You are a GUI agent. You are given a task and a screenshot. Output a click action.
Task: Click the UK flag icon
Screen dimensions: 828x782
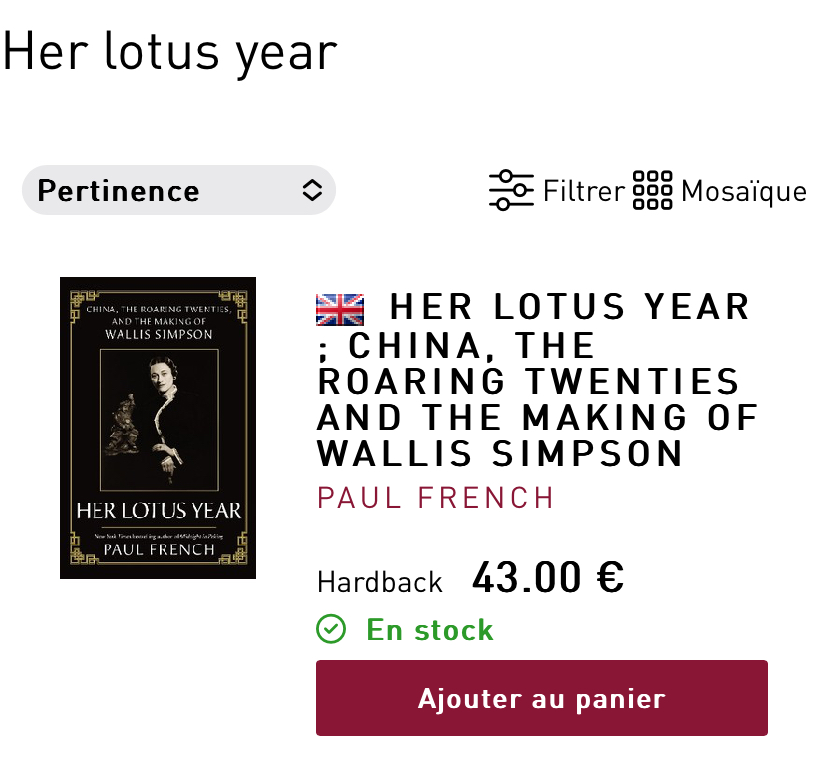pyautogui.click(x=340, y=309)
